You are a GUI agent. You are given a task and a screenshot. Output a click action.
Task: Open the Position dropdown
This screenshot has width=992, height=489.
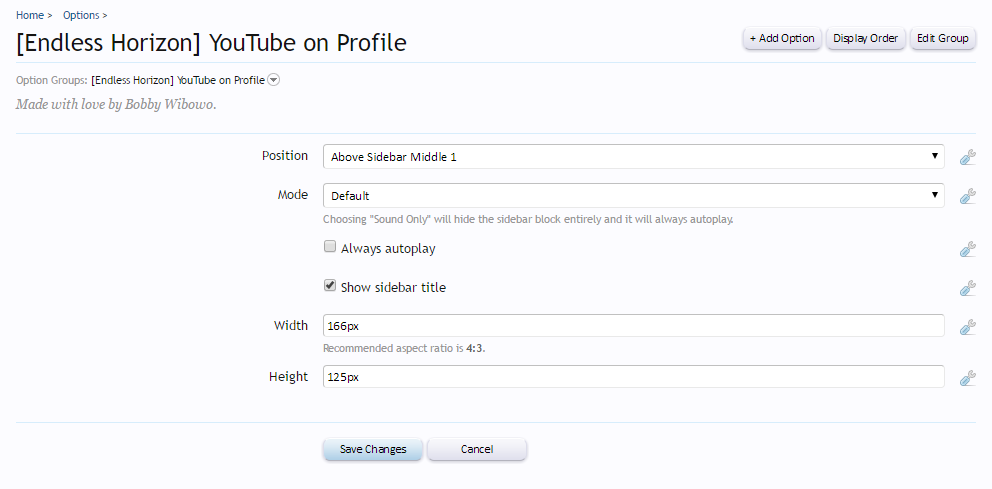633,156
